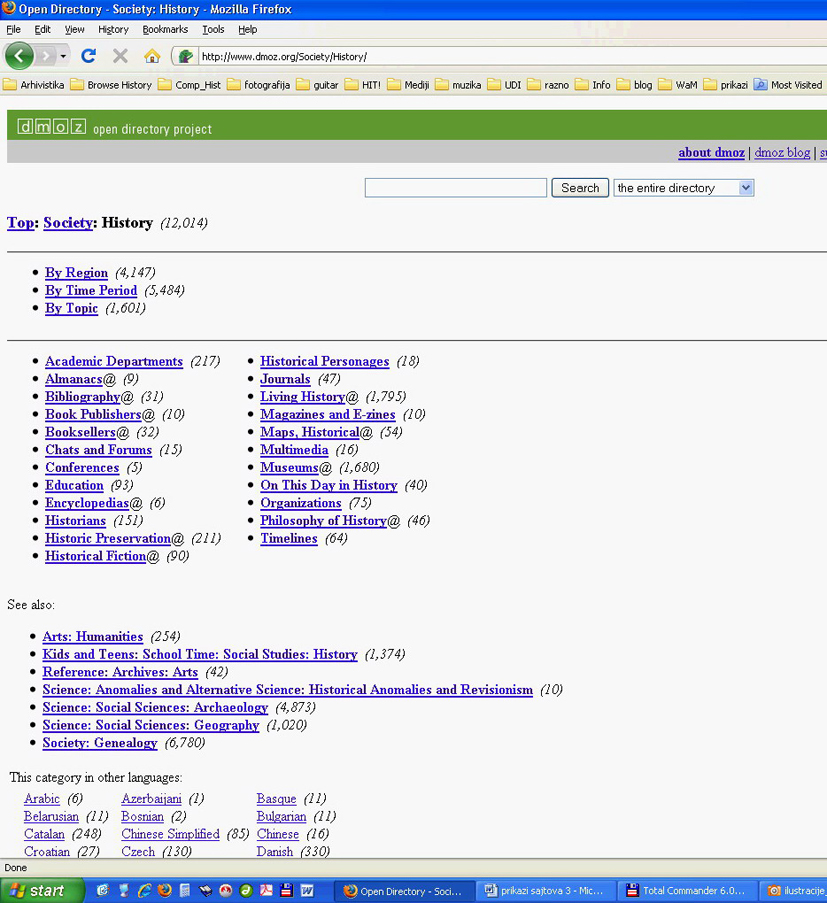Click the dmoz search text field

click(x=455, y=188)
